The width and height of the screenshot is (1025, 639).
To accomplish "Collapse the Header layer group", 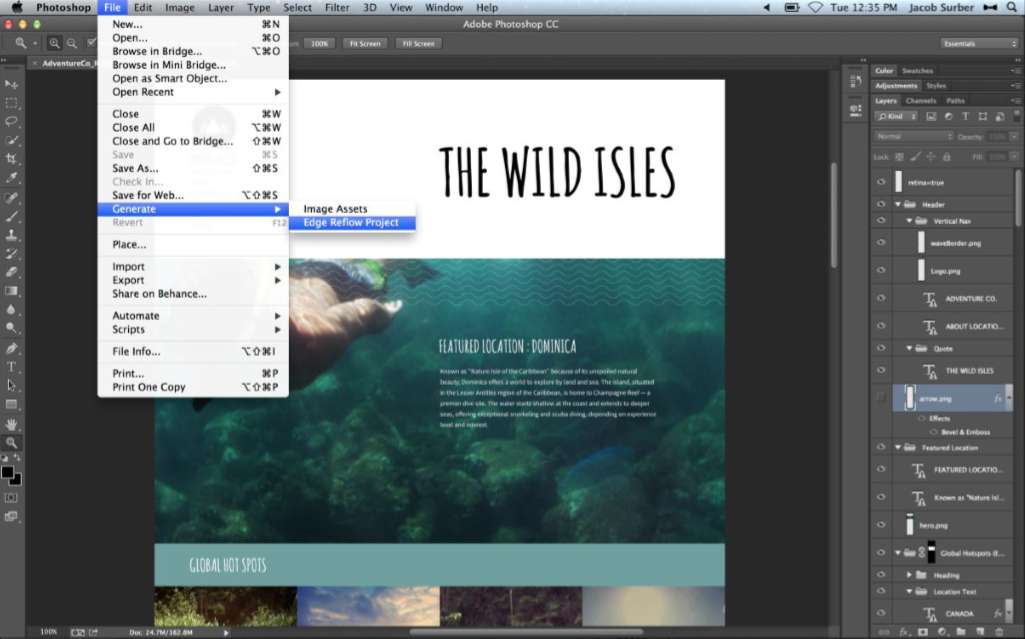I will [898, 204].
